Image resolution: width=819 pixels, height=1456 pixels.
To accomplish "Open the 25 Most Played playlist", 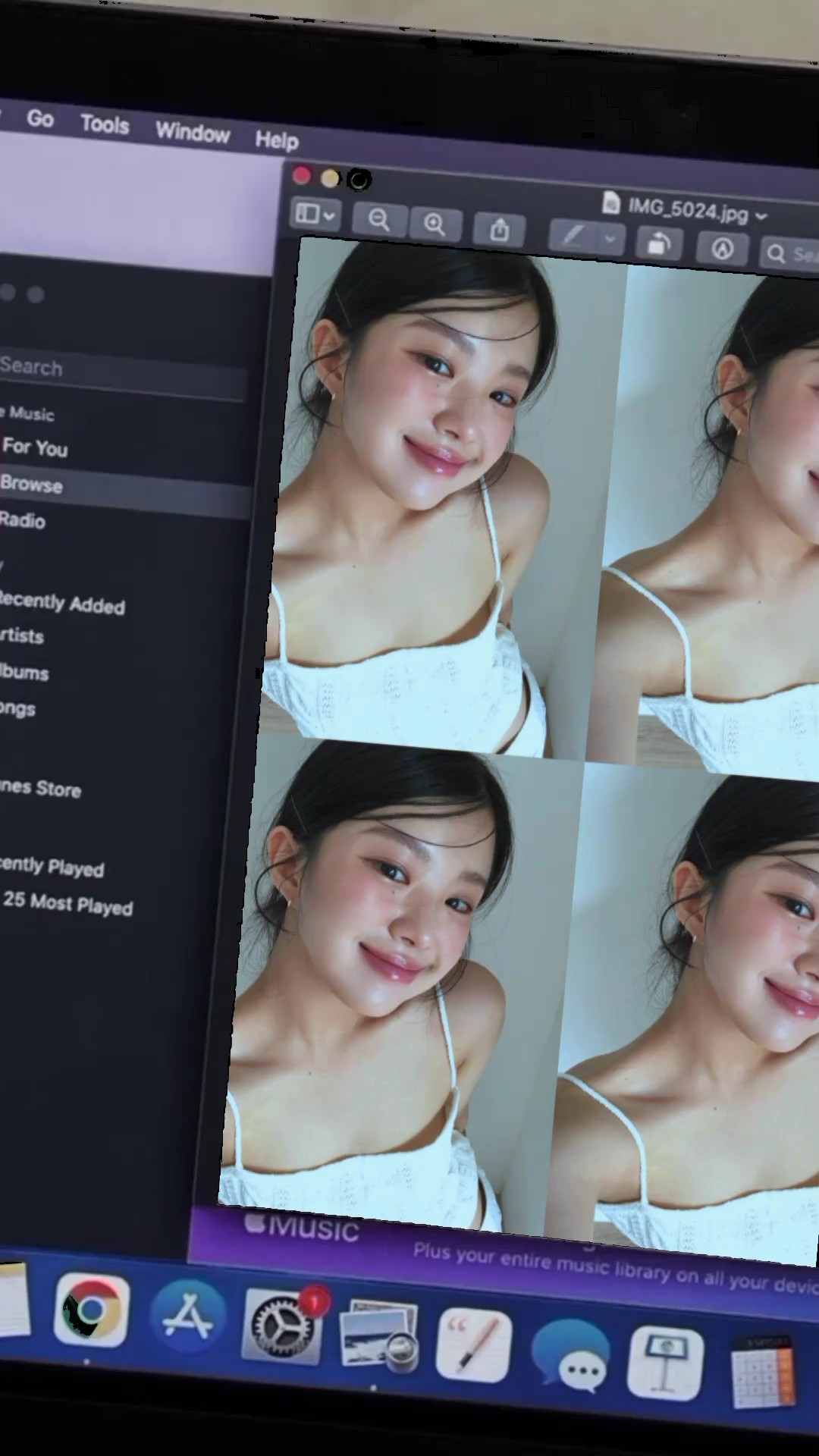I will coord(67,904).
